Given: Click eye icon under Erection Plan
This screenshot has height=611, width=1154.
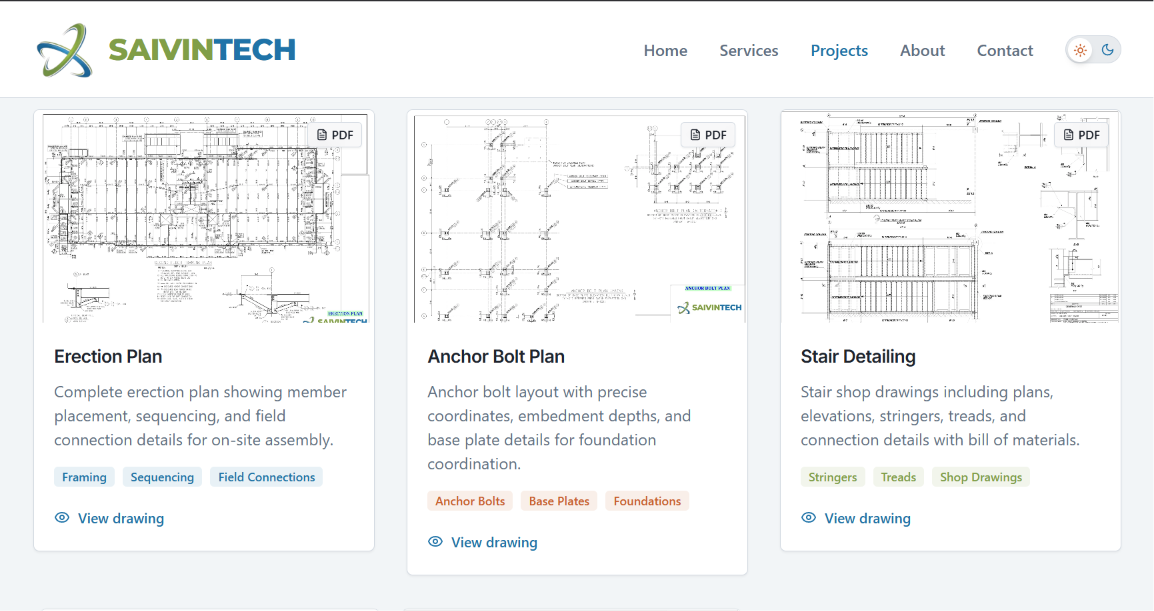Looking at the screenshot, I should tap(63, 518).
